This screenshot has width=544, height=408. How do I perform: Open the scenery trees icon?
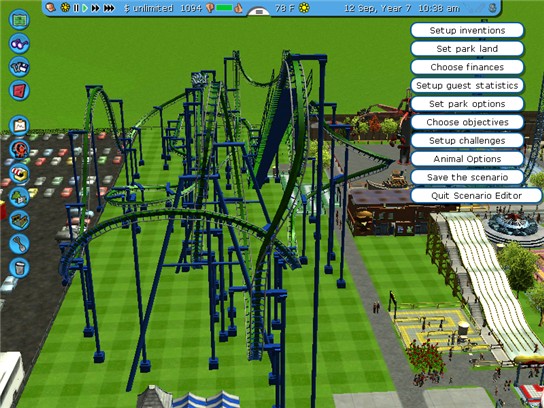tap(19, 197)
